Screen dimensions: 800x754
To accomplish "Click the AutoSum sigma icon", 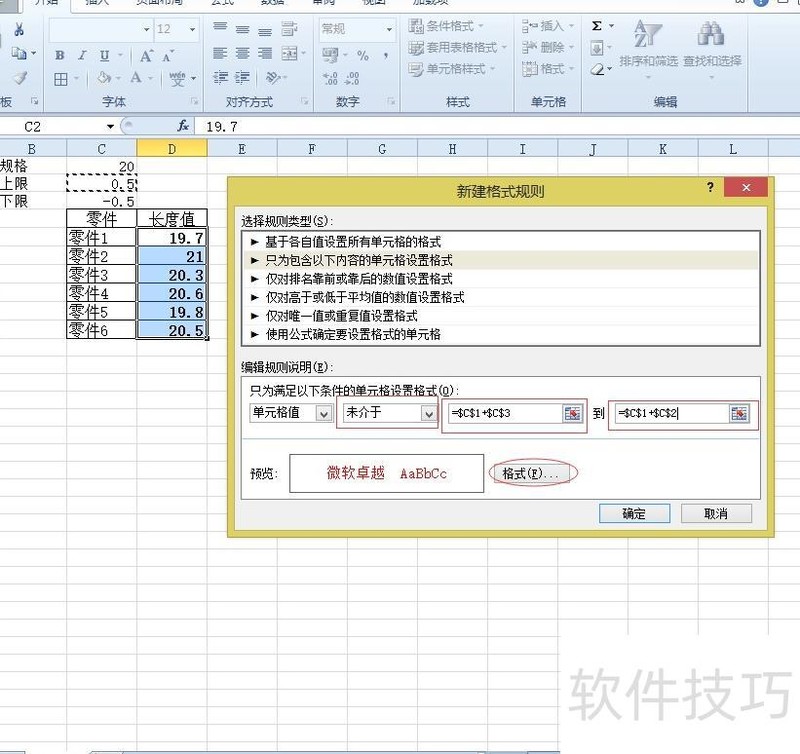I will (597, 27).
